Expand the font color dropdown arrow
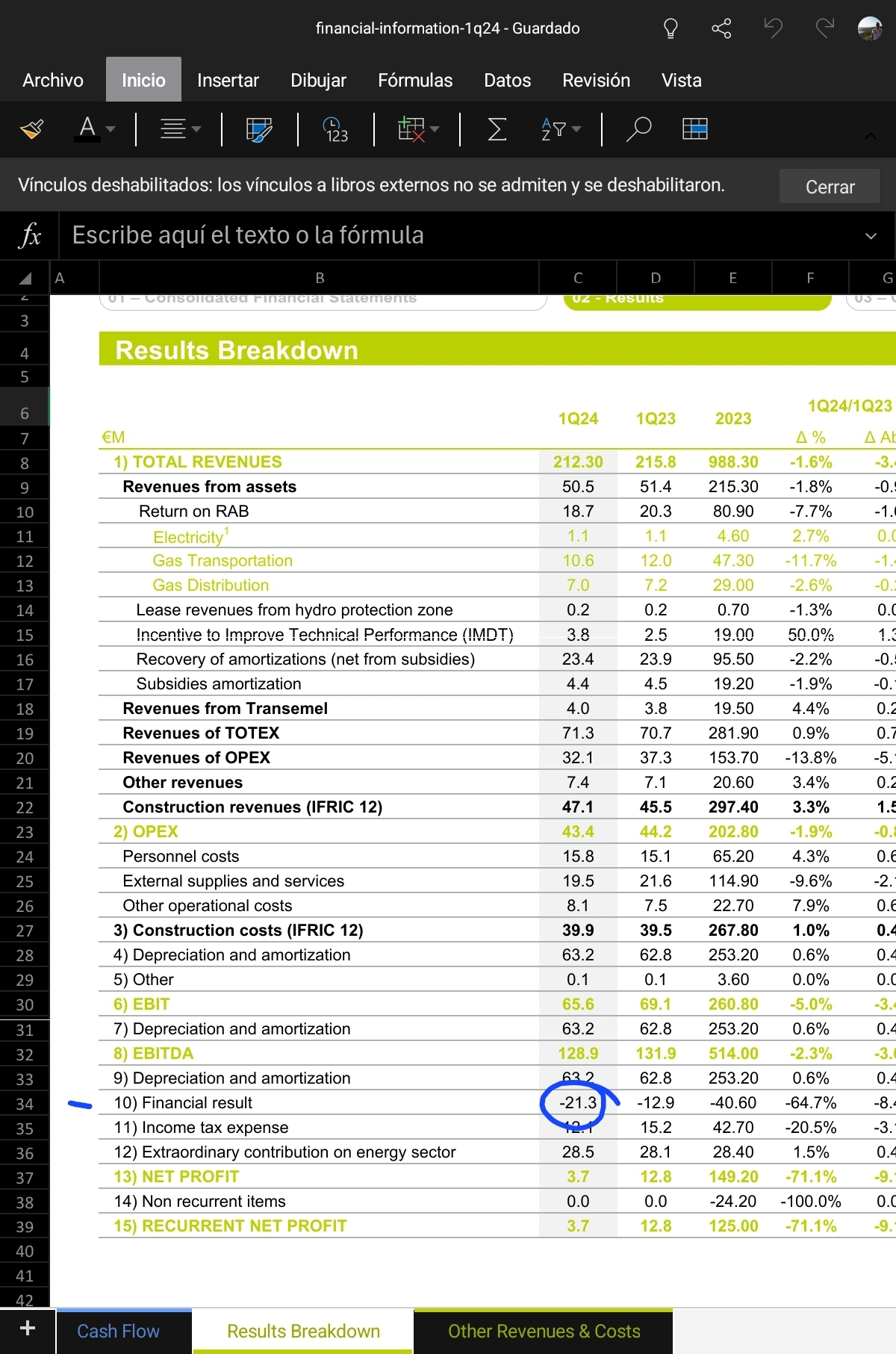This screenshot has height=1354, width=896. point(111,129)
